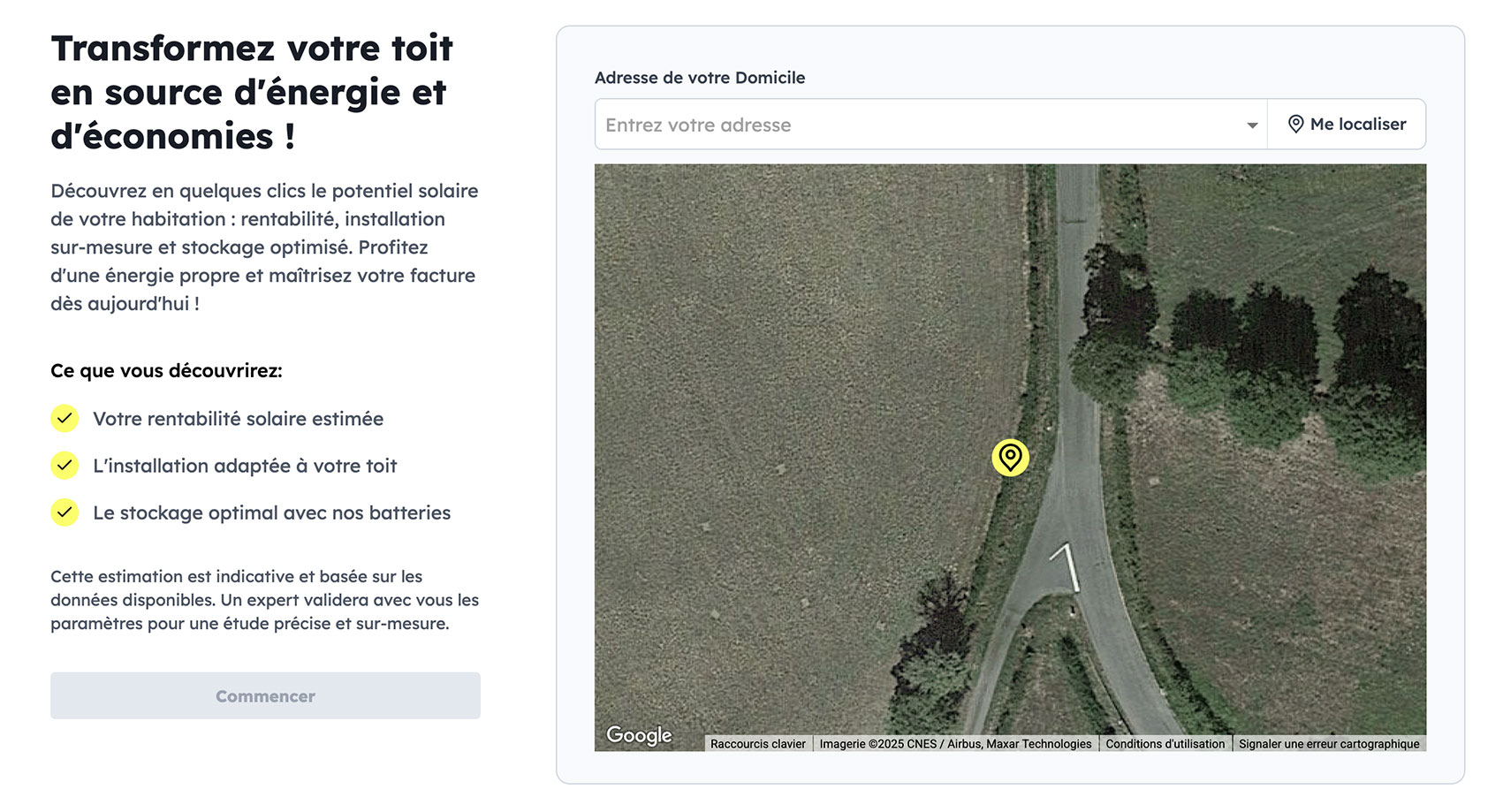1503x812 pixels.
Task: Click the 'Ce que vous découvrirez:' subtitle
Action: [x=166, y=371]
